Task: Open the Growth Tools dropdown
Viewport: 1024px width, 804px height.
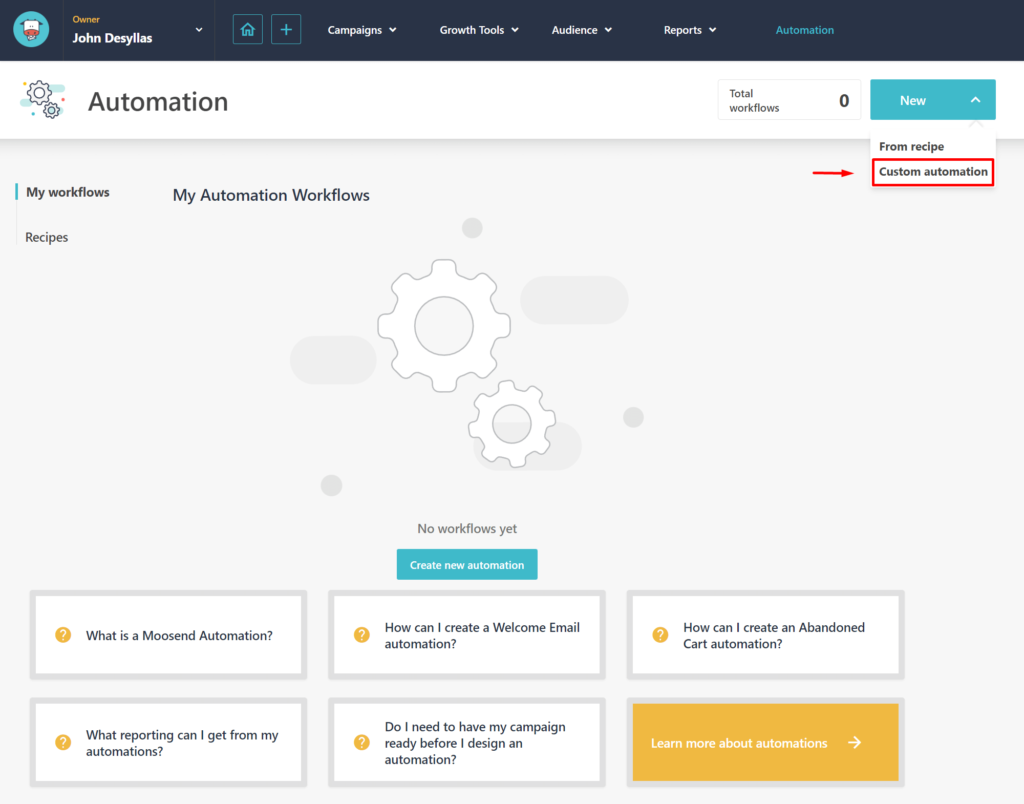Action: coord(478,29)
